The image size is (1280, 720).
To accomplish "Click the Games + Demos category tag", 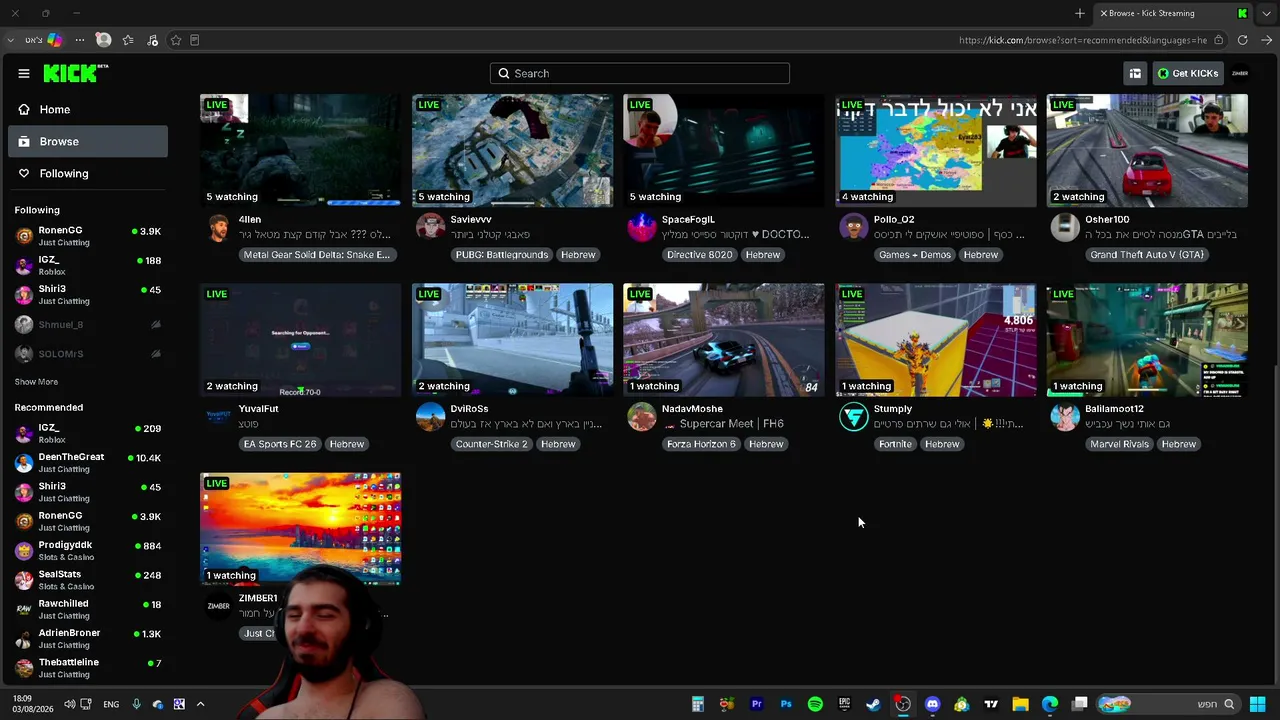I will (x=915, y=255).
